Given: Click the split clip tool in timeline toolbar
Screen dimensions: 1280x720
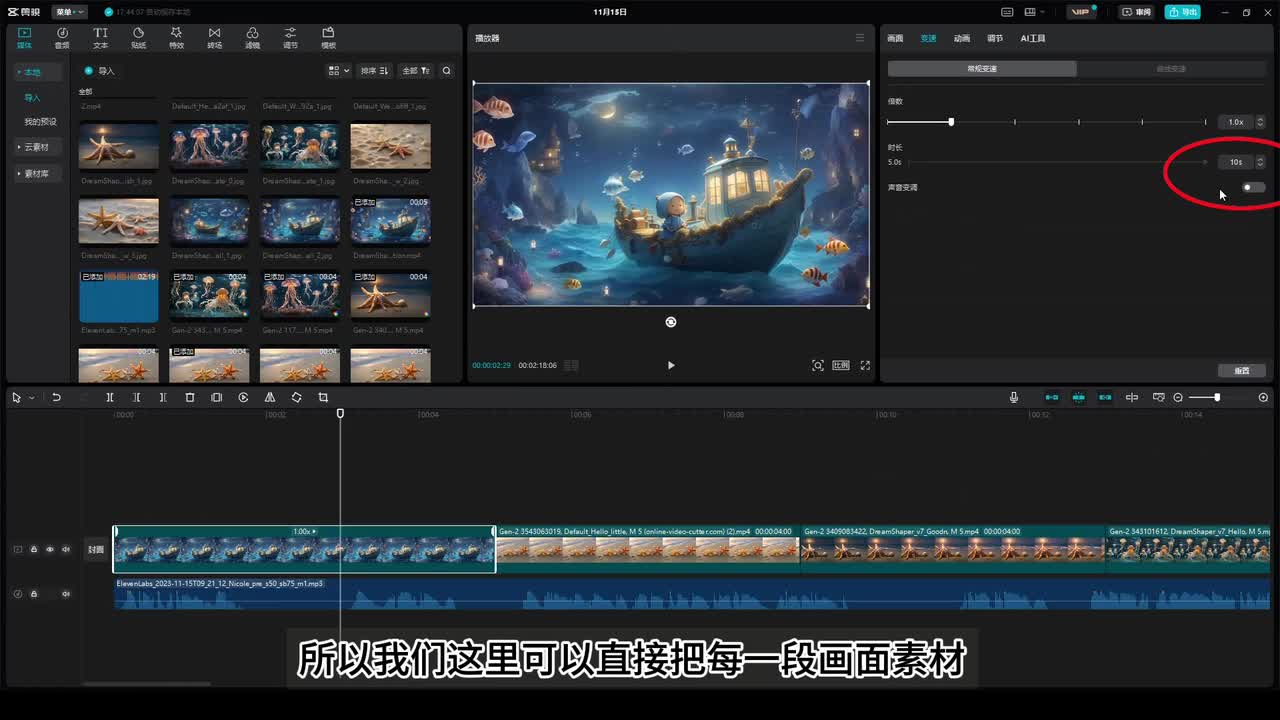Looking at the screenshot, I should coord(110,397).
